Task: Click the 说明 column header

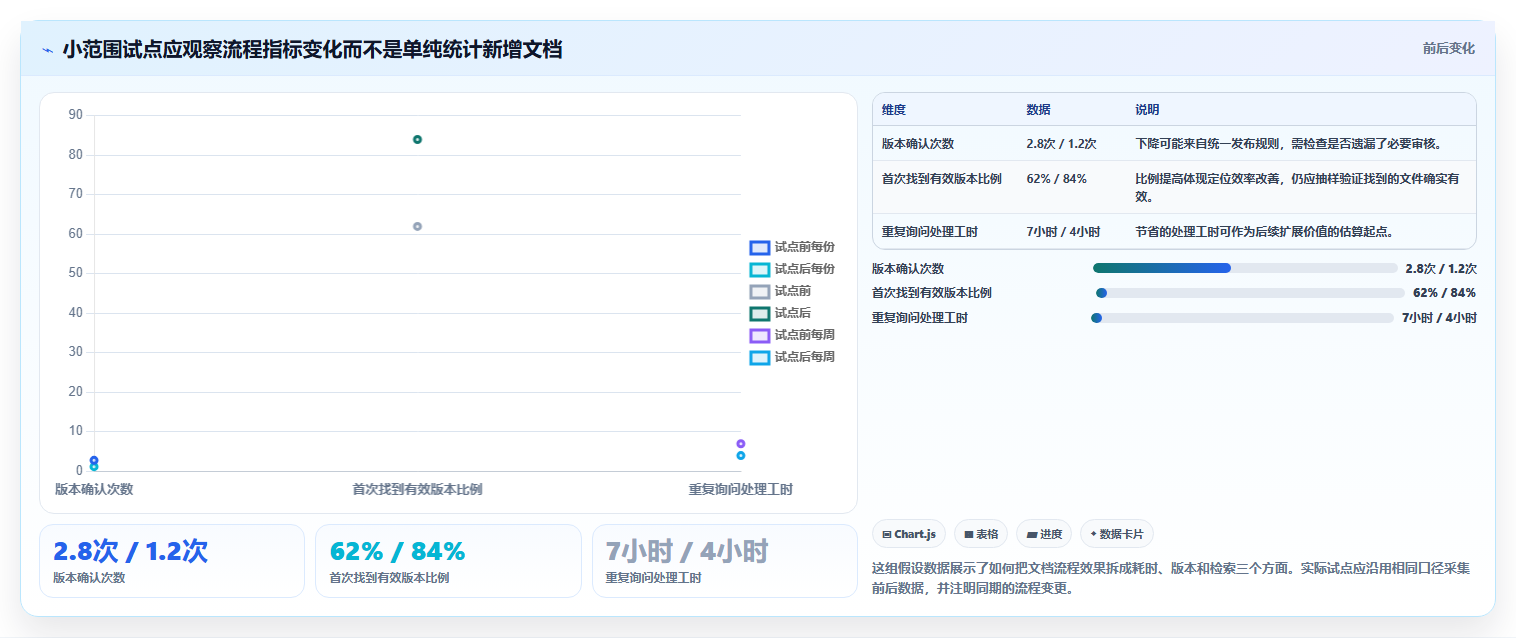Action: click(x=1147, y=110)
